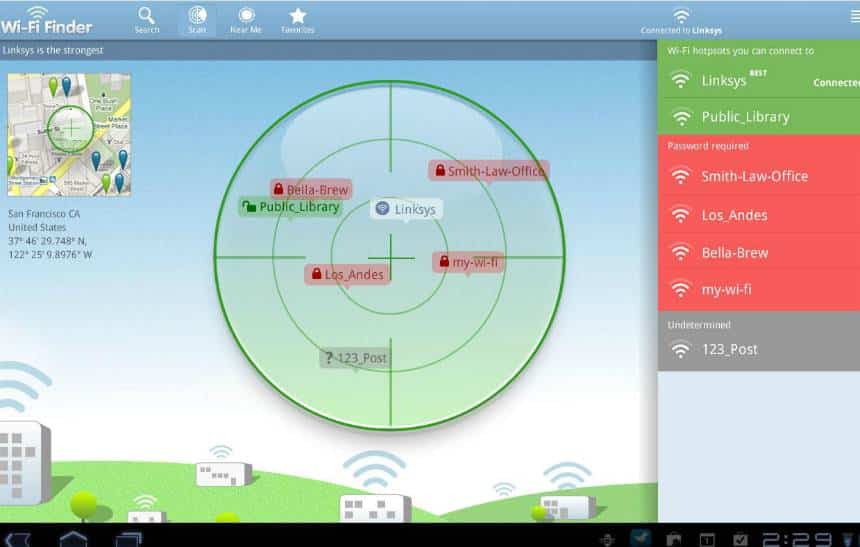Viewport: 860px width, 547px height.
Task: Select Smith-Law-Office in the password list
Action: coord(759,176)
